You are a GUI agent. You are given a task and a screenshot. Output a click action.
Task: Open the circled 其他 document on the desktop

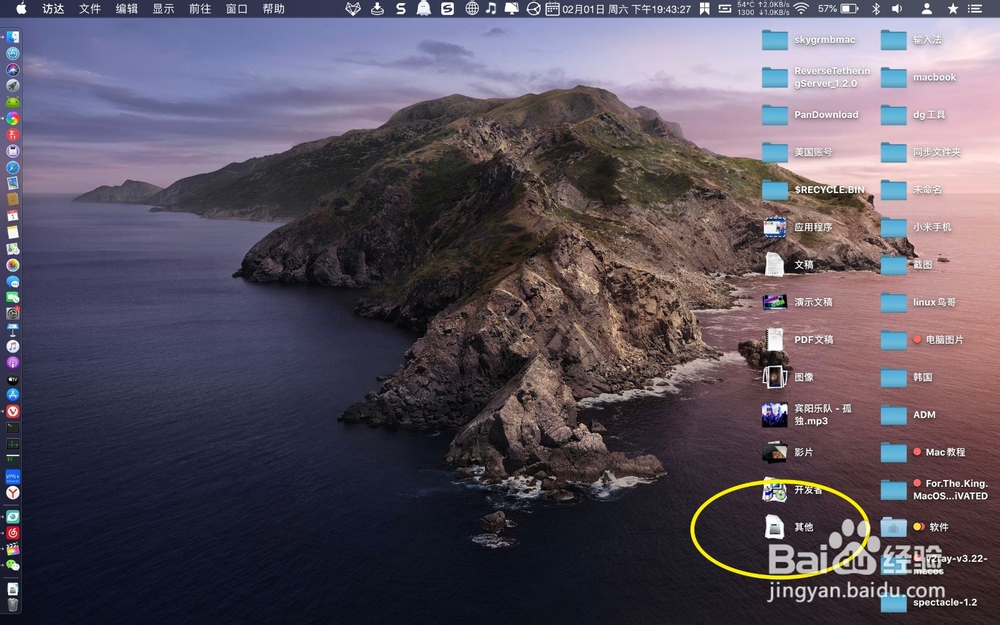777,524
